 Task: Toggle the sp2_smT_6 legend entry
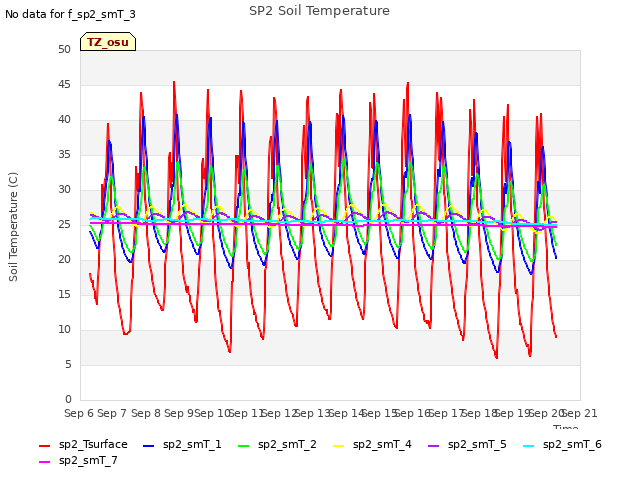(562, 444)
